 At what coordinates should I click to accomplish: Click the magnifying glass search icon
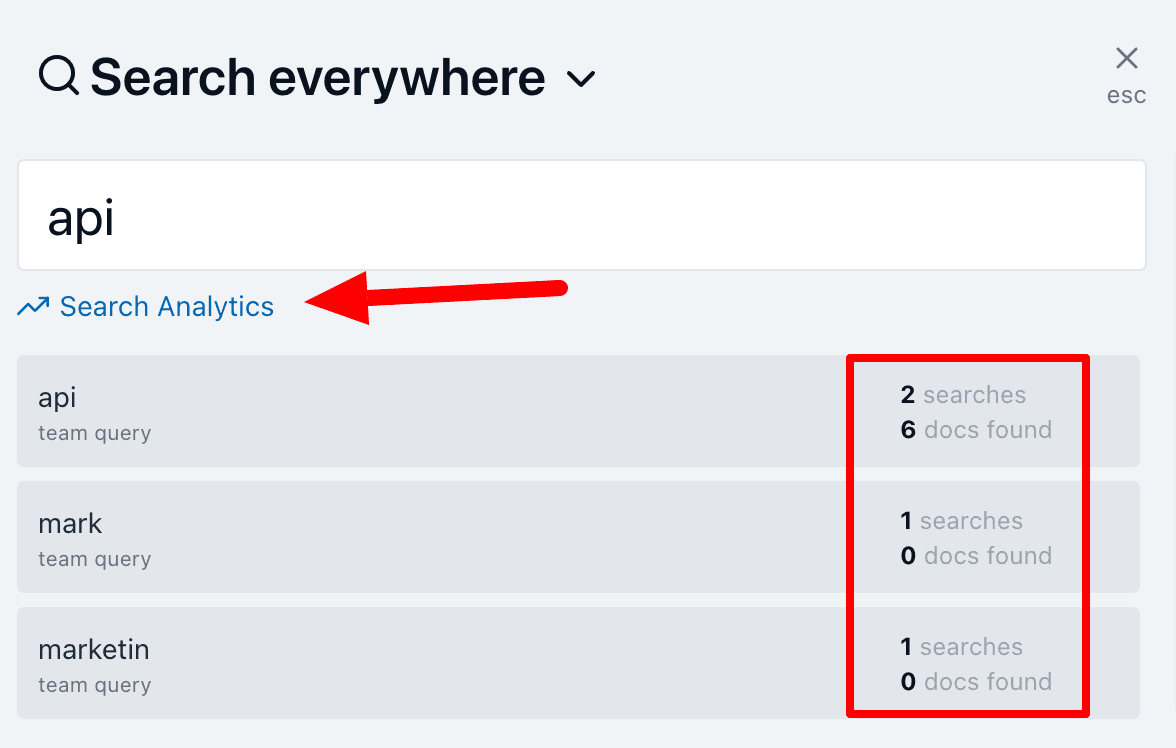click(59, 76)
